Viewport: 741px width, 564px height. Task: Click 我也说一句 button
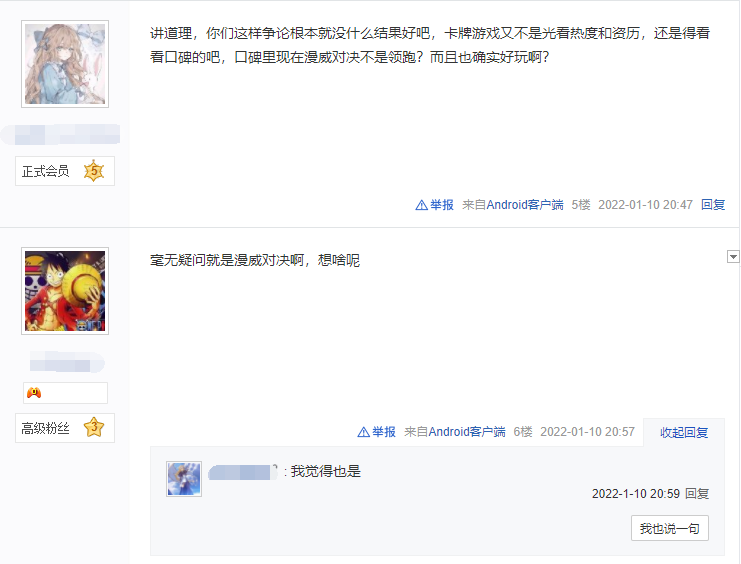(670, 528)
